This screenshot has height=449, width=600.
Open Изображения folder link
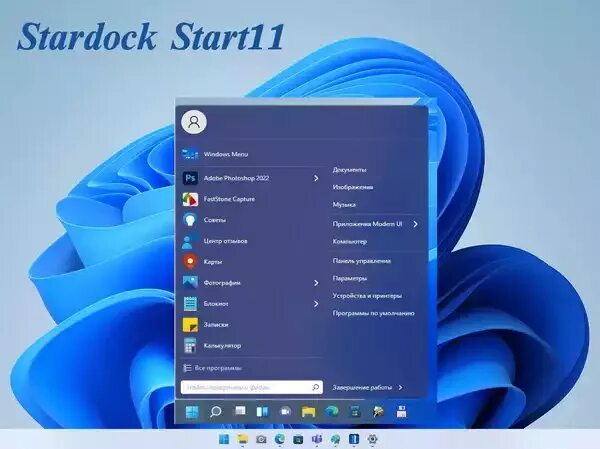353,187
